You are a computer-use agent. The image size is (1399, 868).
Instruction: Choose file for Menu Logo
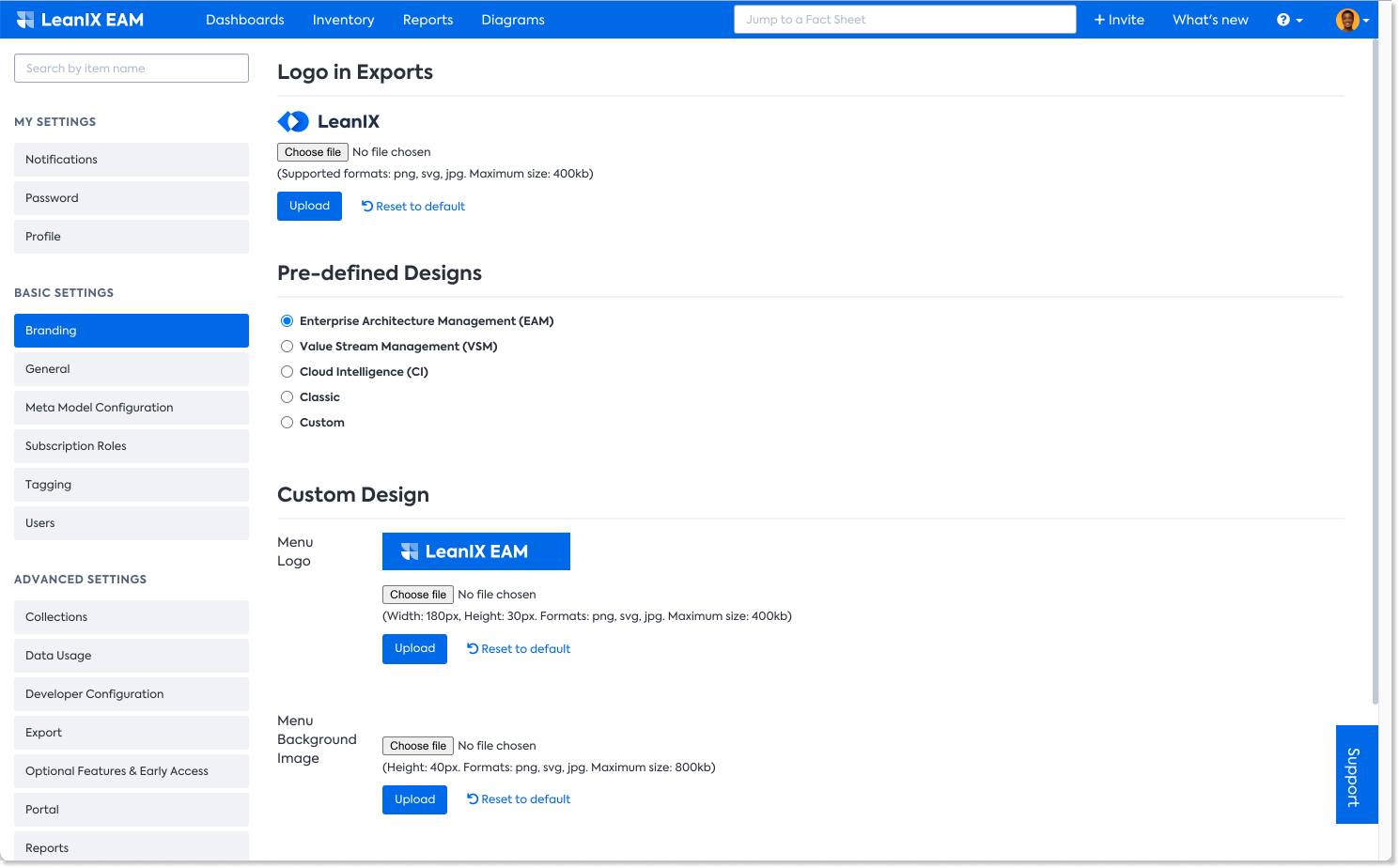coord(418,595)
